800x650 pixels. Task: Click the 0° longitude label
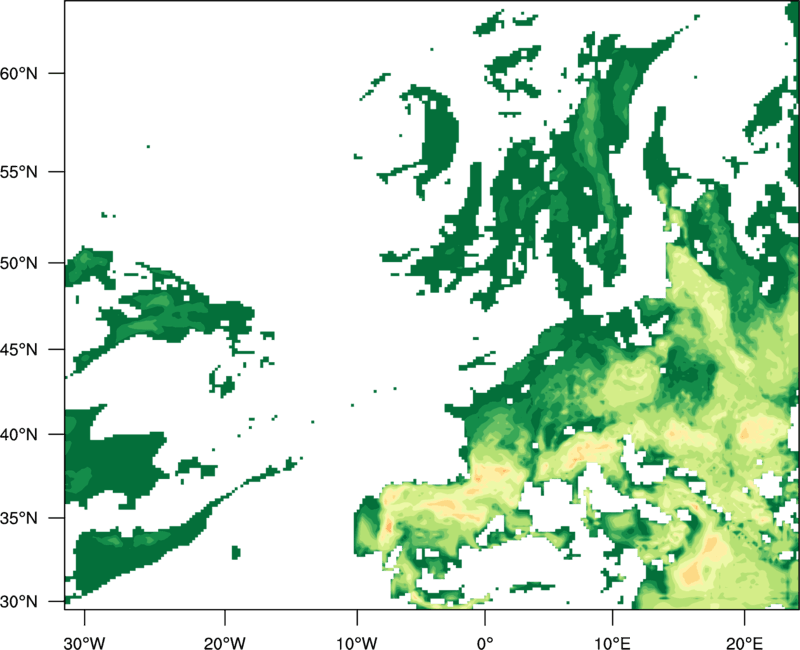click(x=485, y=643)
